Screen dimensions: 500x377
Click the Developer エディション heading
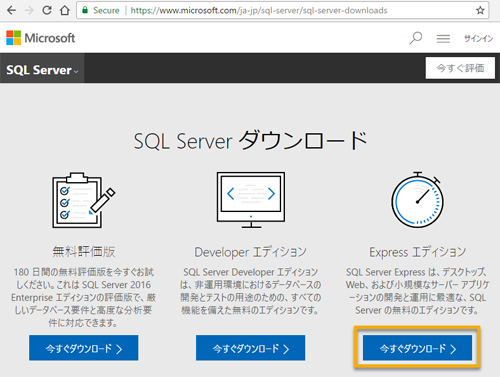click(250, 252)
